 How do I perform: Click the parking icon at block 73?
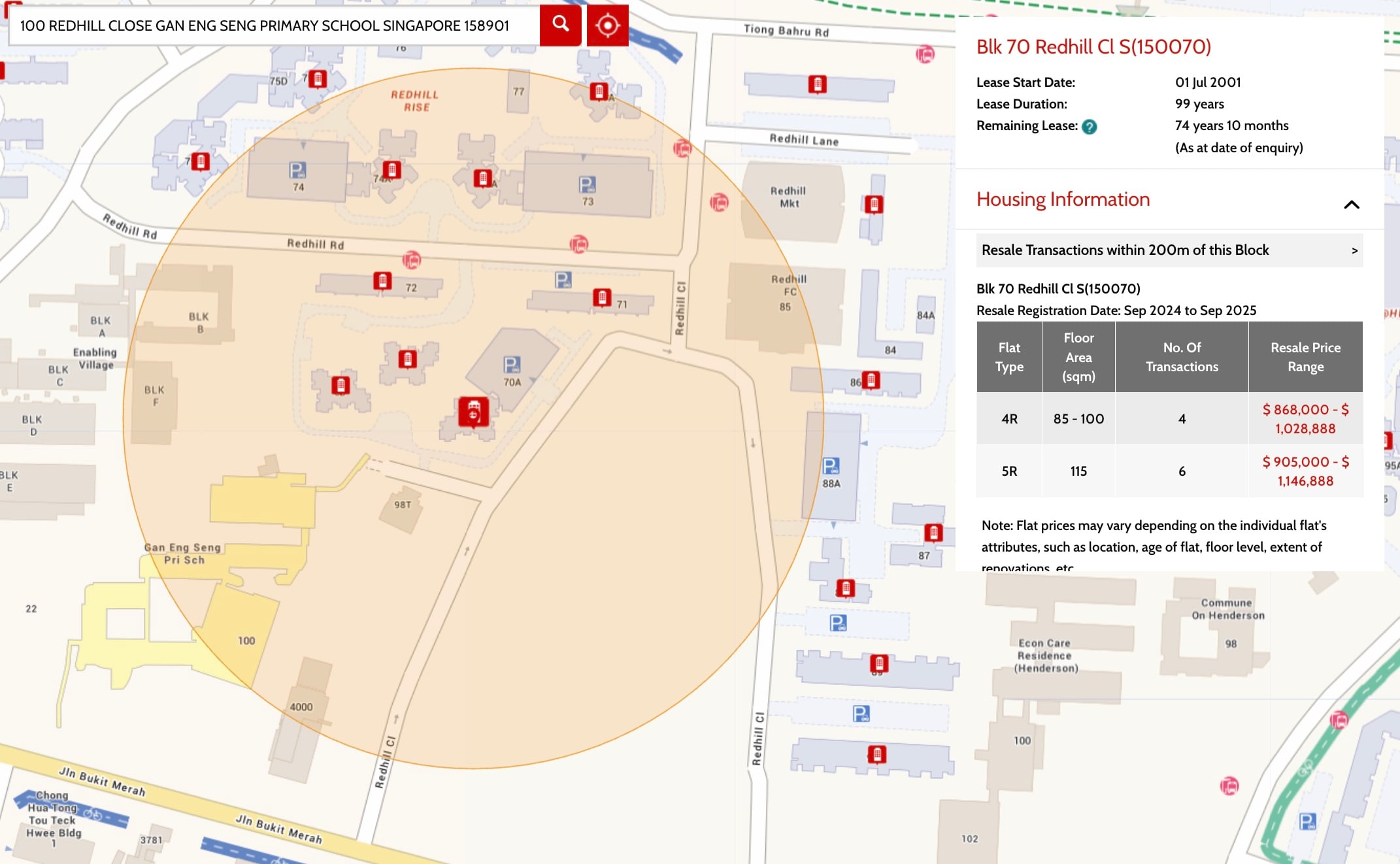click(x=587, y=185)
